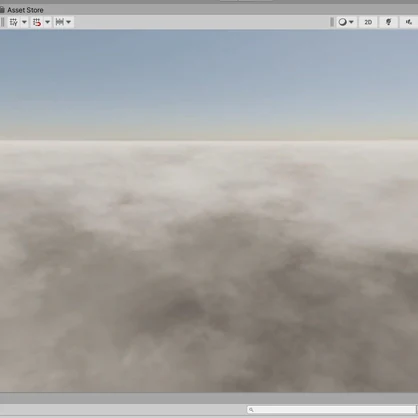Screen dimensions: 418x418
Task: Toggle scene lighting lightbulb icon
Action: [x=388, y=22]
